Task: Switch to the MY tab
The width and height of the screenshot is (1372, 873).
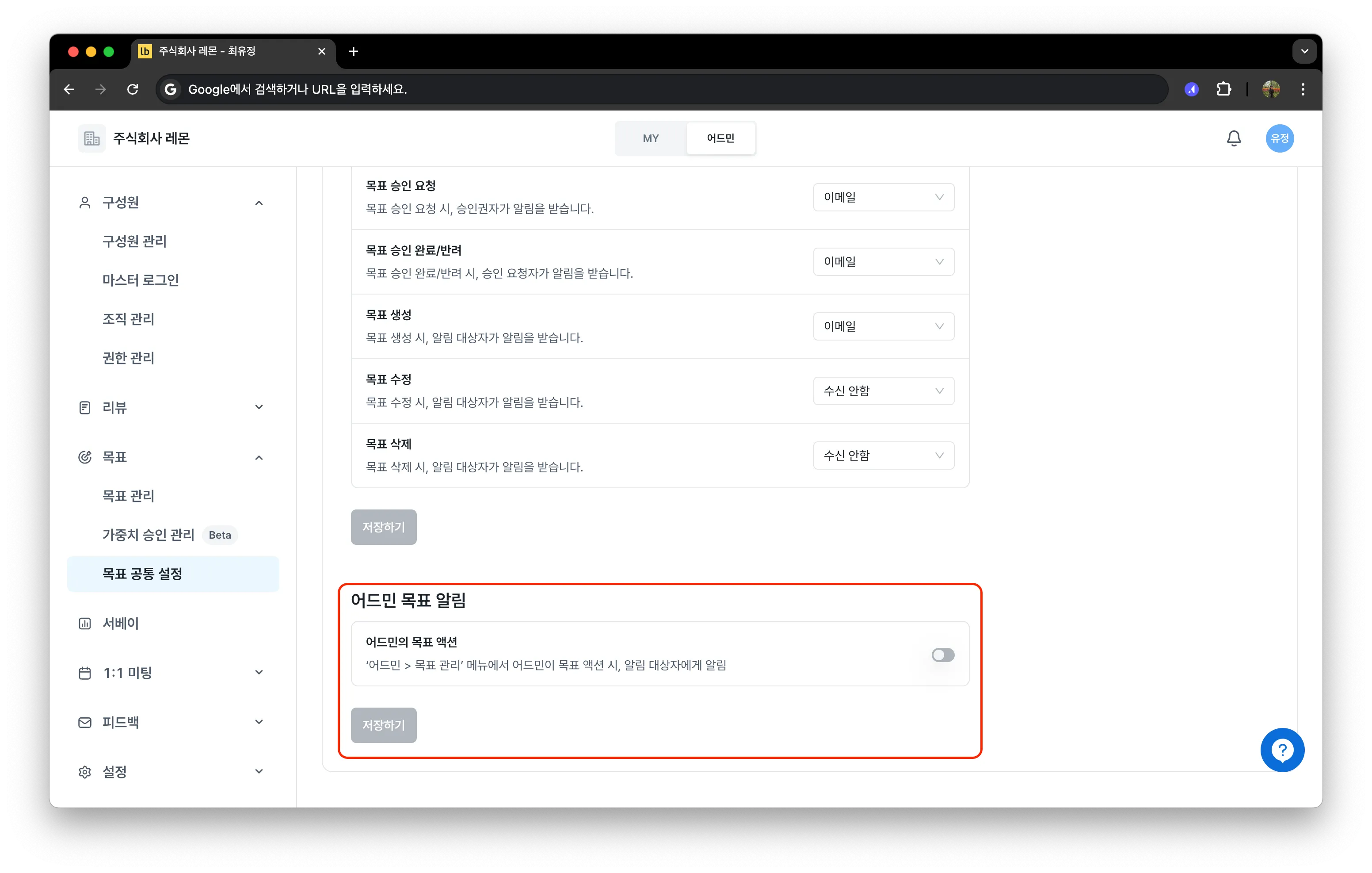Action: tap(651, 138)
